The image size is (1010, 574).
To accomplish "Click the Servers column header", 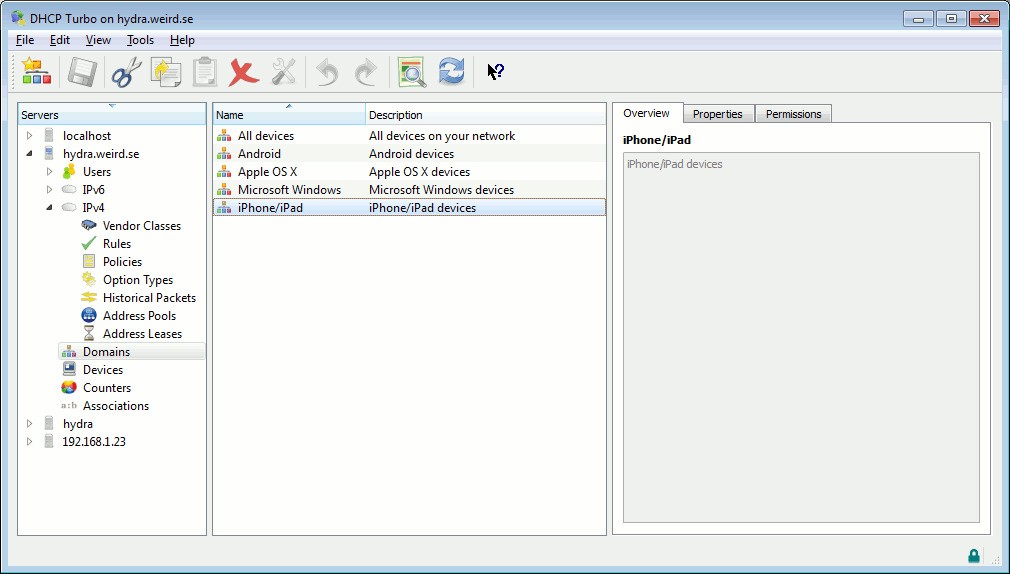I will 112,115.
